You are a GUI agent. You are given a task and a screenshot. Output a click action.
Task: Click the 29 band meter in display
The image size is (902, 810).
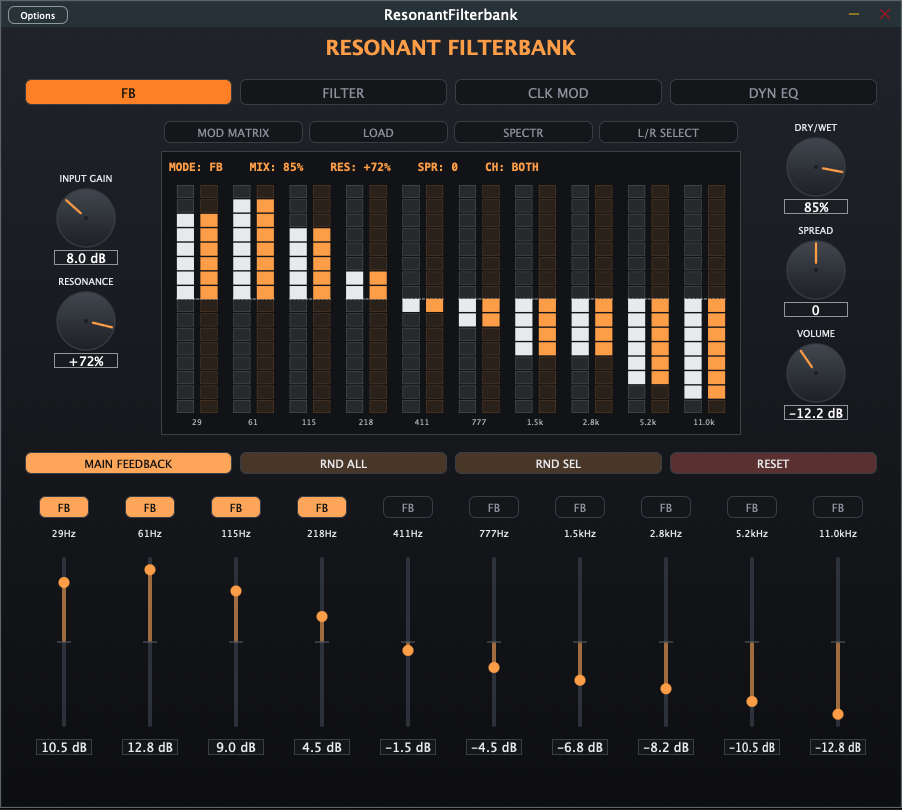pos(197,299)
